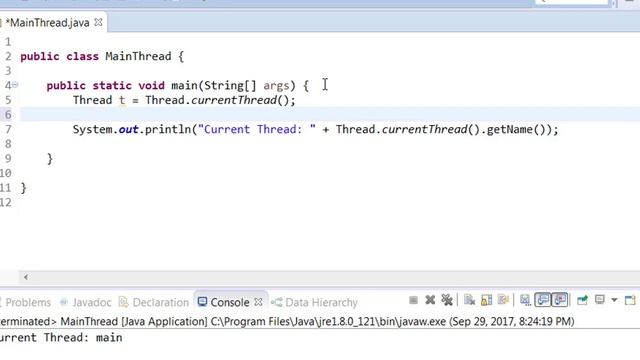Pin the Console view
The width and height of the screenshot is (640, 360).
tap(582, 300)
